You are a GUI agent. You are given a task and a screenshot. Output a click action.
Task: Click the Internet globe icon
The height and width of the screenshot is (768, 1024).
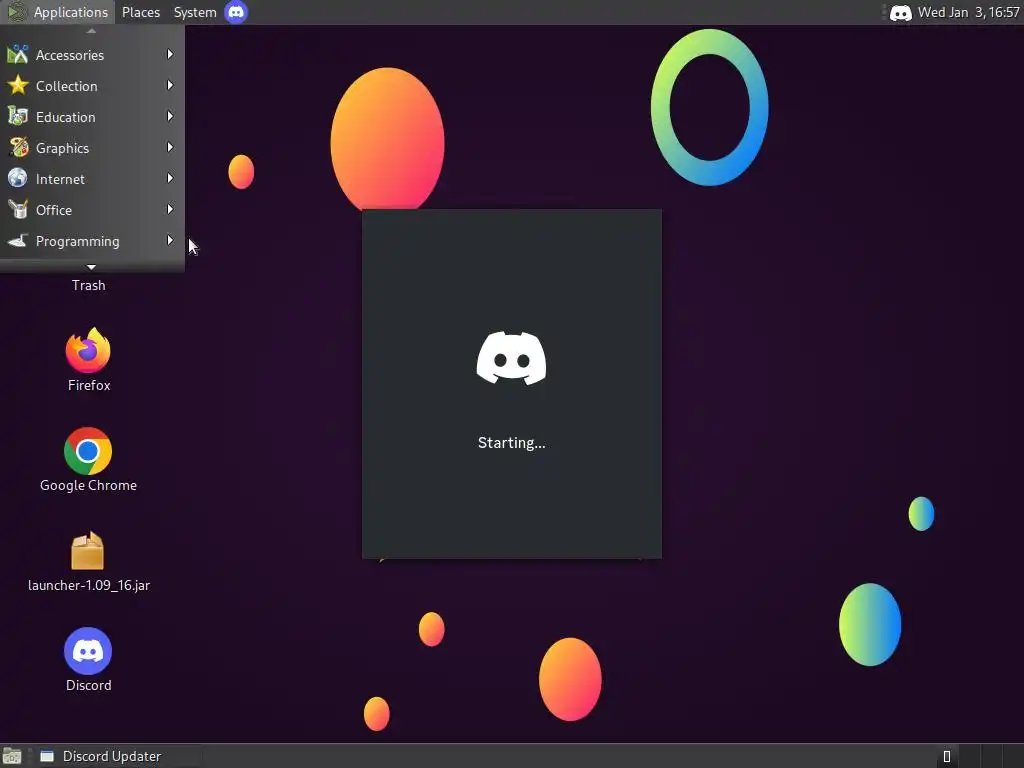click(18, 178)
